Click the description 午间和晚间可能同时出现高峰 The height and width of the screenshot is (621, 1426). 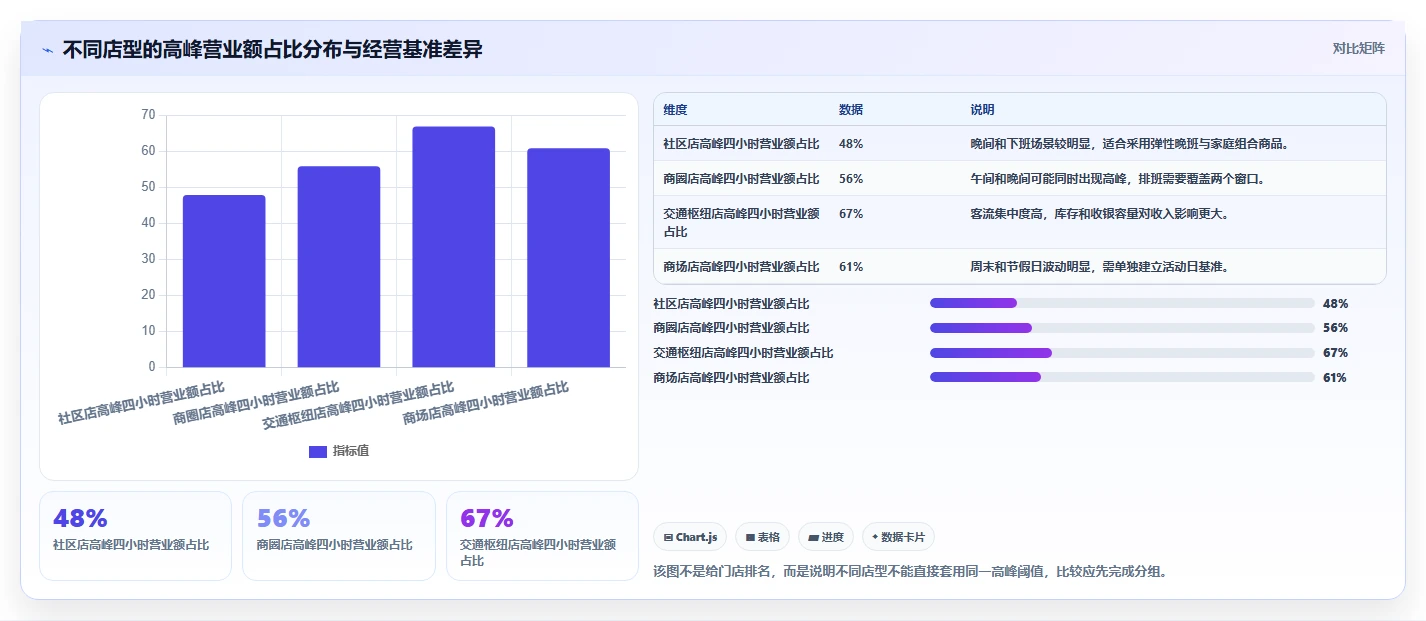click(x=1117, y=179)
